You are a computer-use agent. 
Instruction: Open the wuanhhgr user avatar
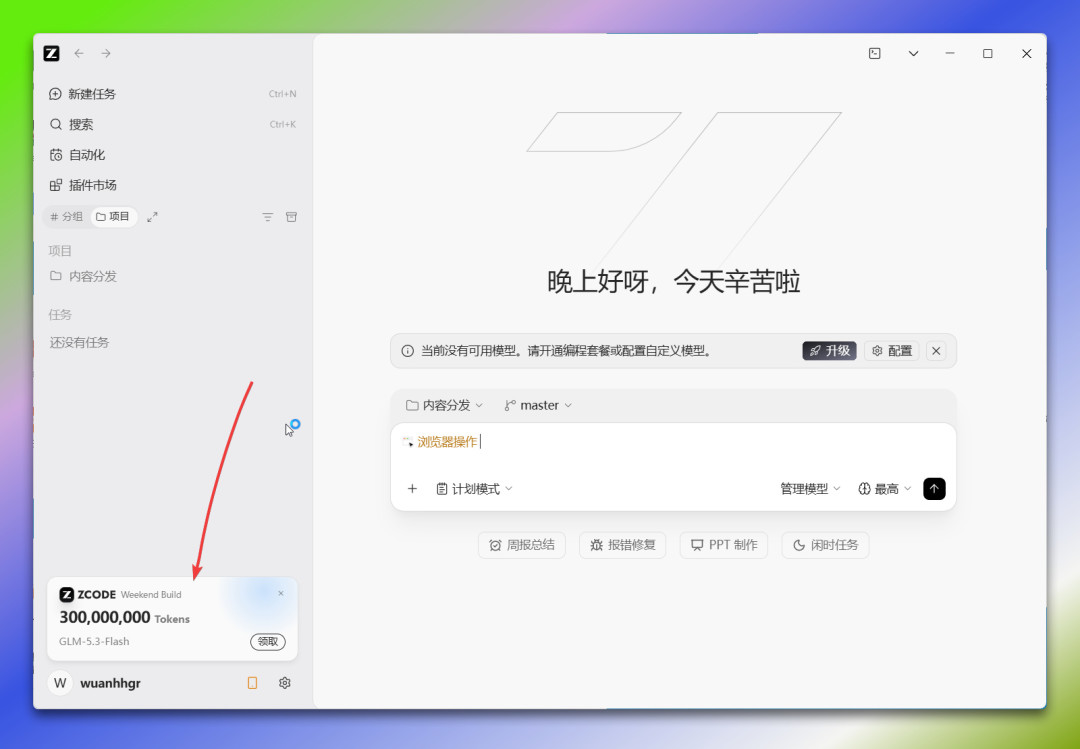coord(61,683)
